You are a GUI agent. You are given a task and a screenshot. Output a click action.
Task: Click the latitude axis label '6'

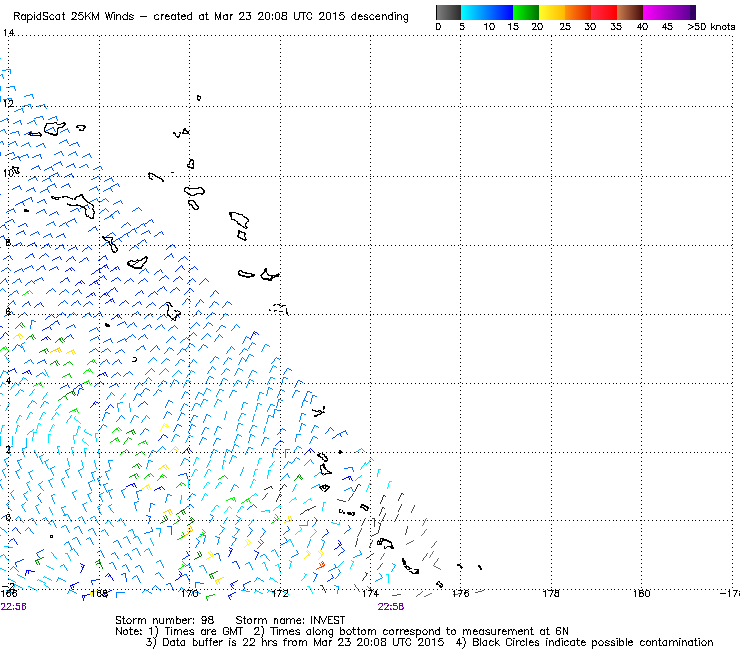(x=8, y=312)
